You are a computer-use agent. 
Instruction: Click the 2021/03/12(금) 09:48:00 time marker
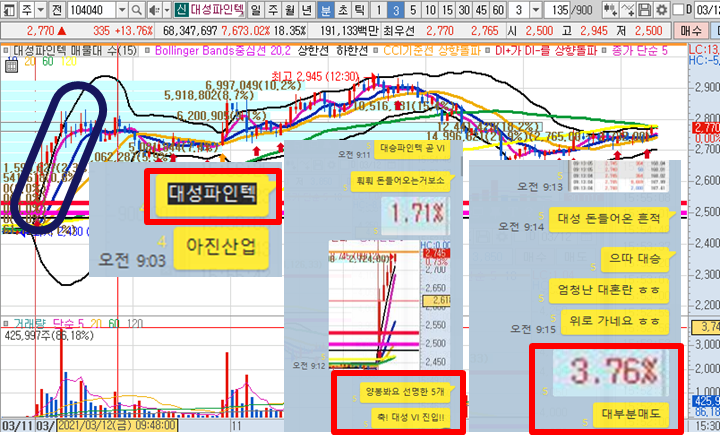click(x=117, y=425)
